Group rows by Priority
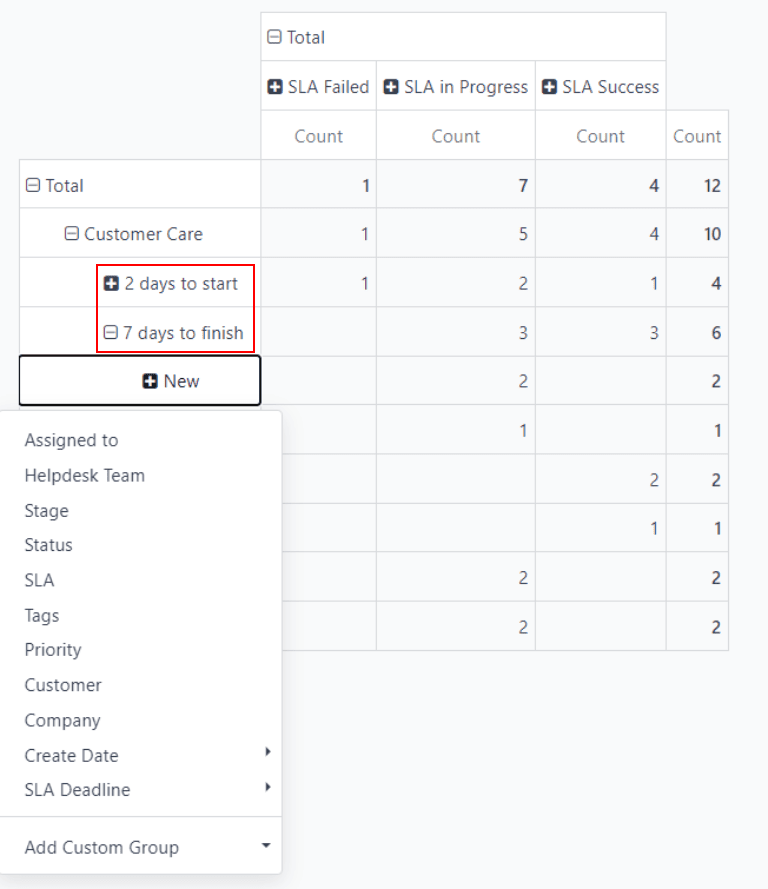Image resolution: width=768 pixels, height=889 pixels. [x=53, y=650]
